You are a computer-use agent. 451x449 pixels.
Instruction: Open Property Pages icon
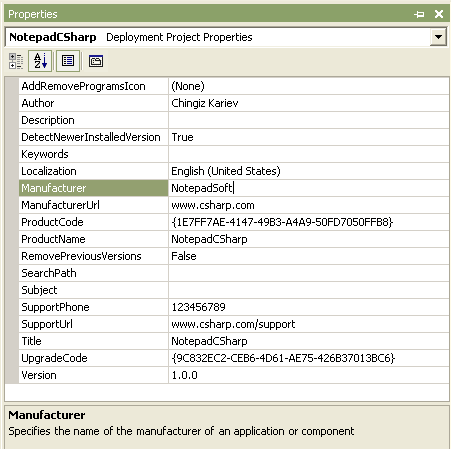coord(96,61)
